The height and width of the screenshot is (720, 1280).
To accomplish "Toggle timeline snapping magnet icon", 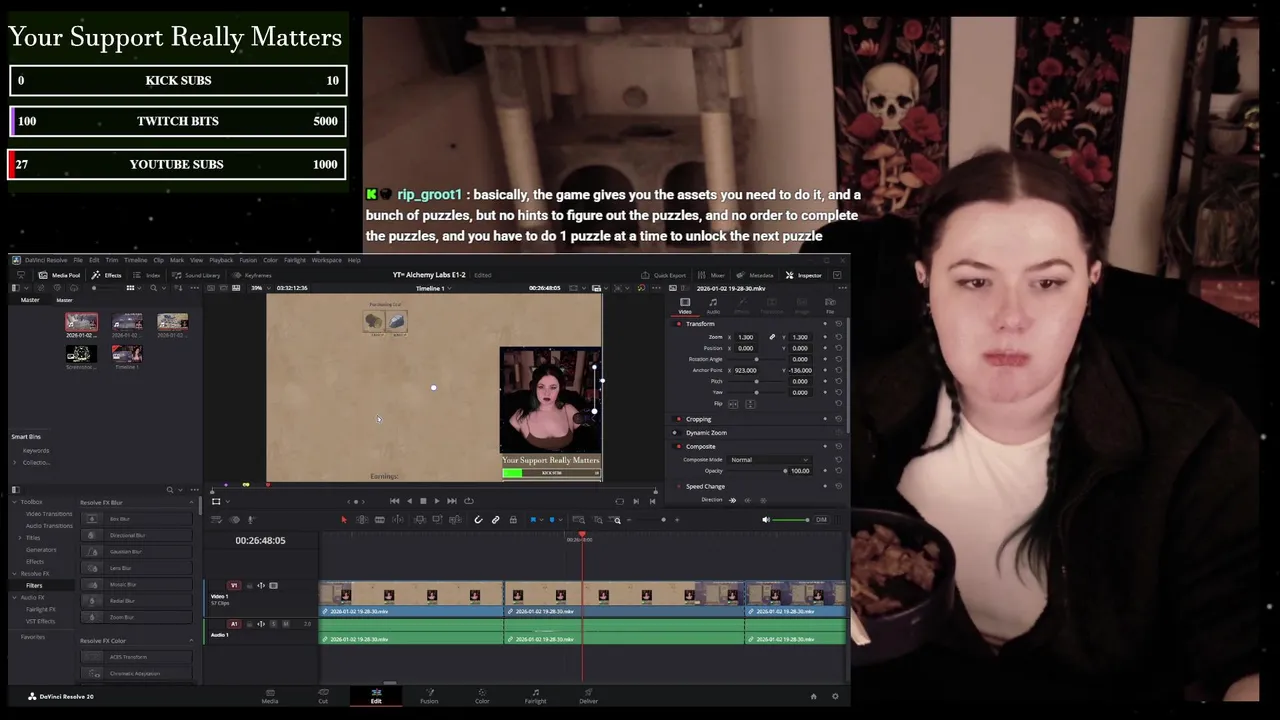I will click(x=478, y=520).
